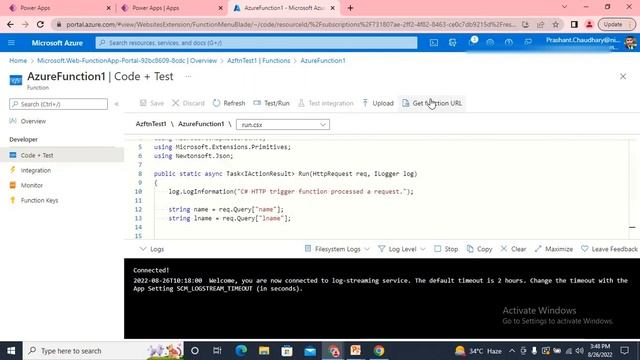Image resolution: width=640 pixels, height=360 pixels.
Task: Close the AzureFunction1 blade
Action: coord(623,76)
